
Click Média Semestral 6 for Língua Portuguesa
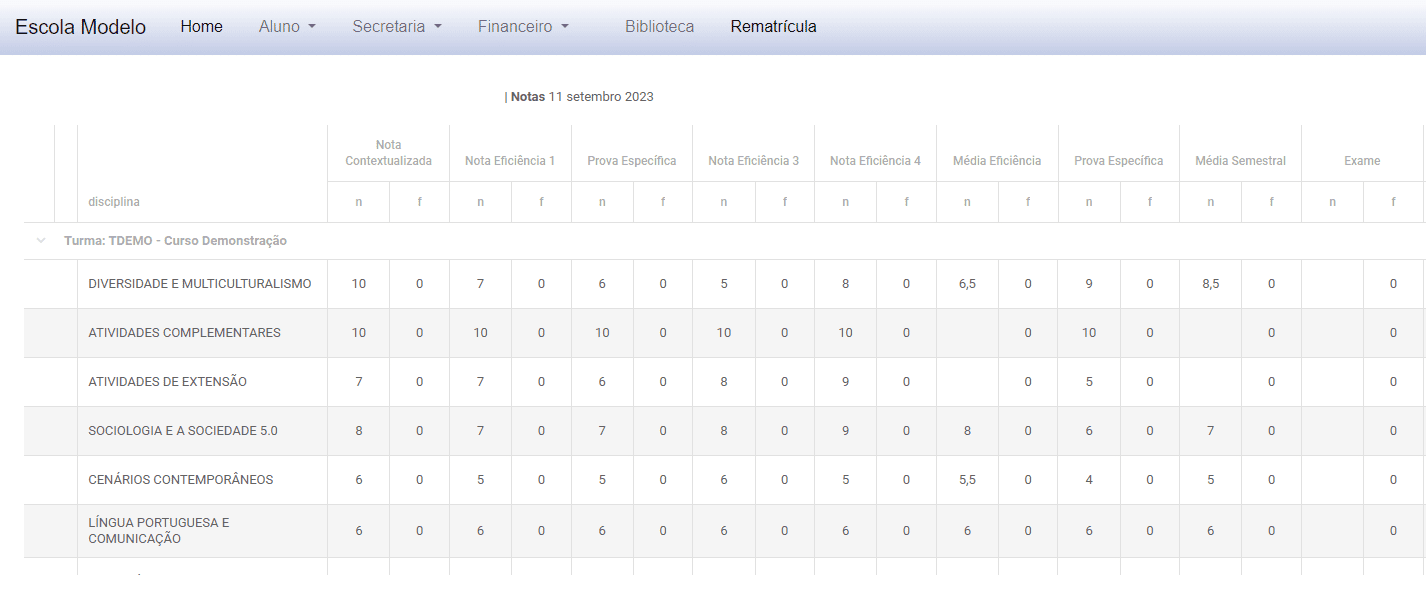coord(1210,531)
